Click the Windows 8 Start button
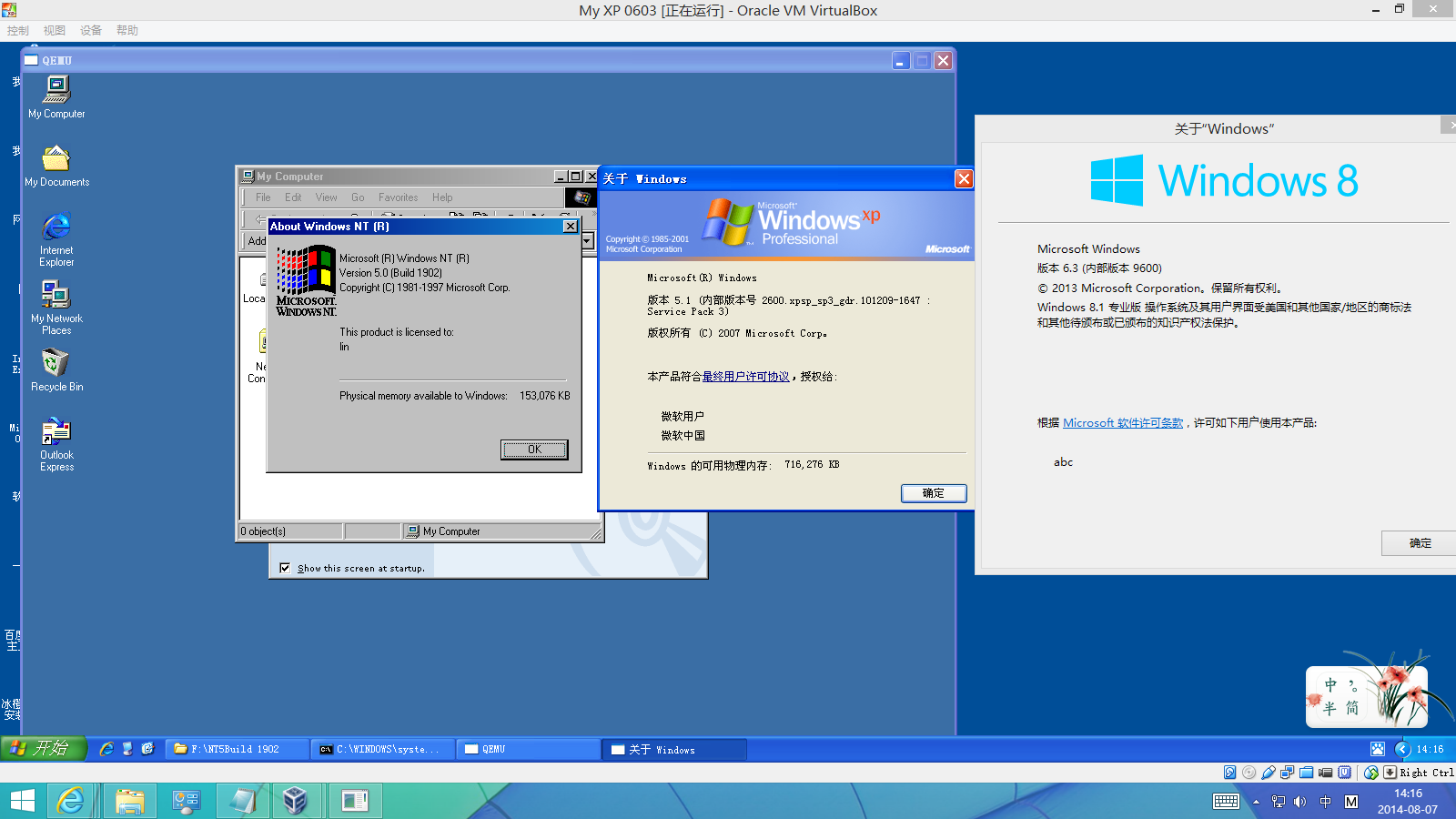The height and width of the screenshot is (819, 1456). click(x=22, y=801)
